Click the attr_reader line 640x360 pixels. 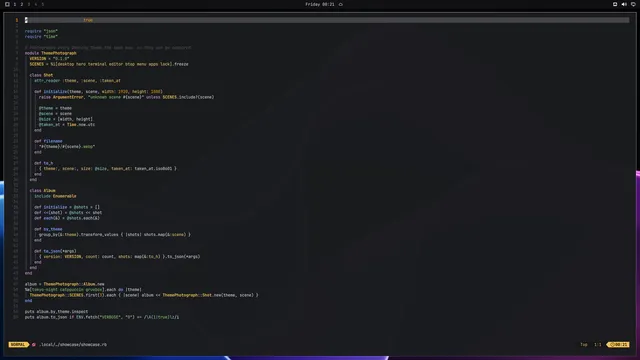click(77, 80)
